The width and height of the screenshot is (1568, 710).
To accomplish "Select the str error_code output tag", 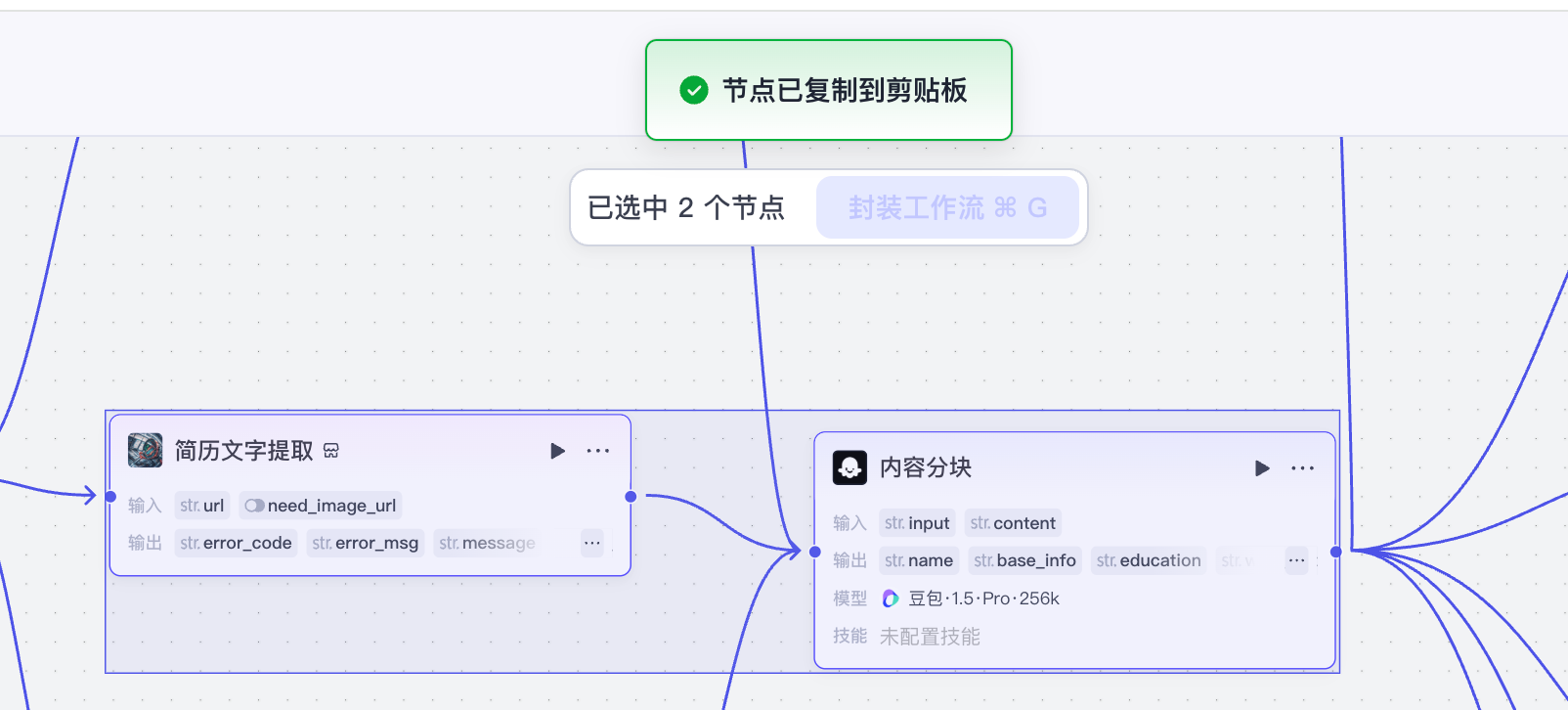I will coord(236,543).
